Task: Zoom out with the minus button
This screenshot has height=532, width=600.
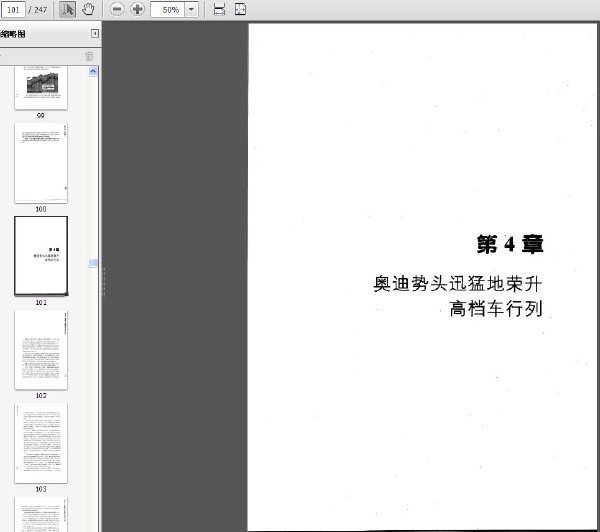Action: click(x=117, y=9)
